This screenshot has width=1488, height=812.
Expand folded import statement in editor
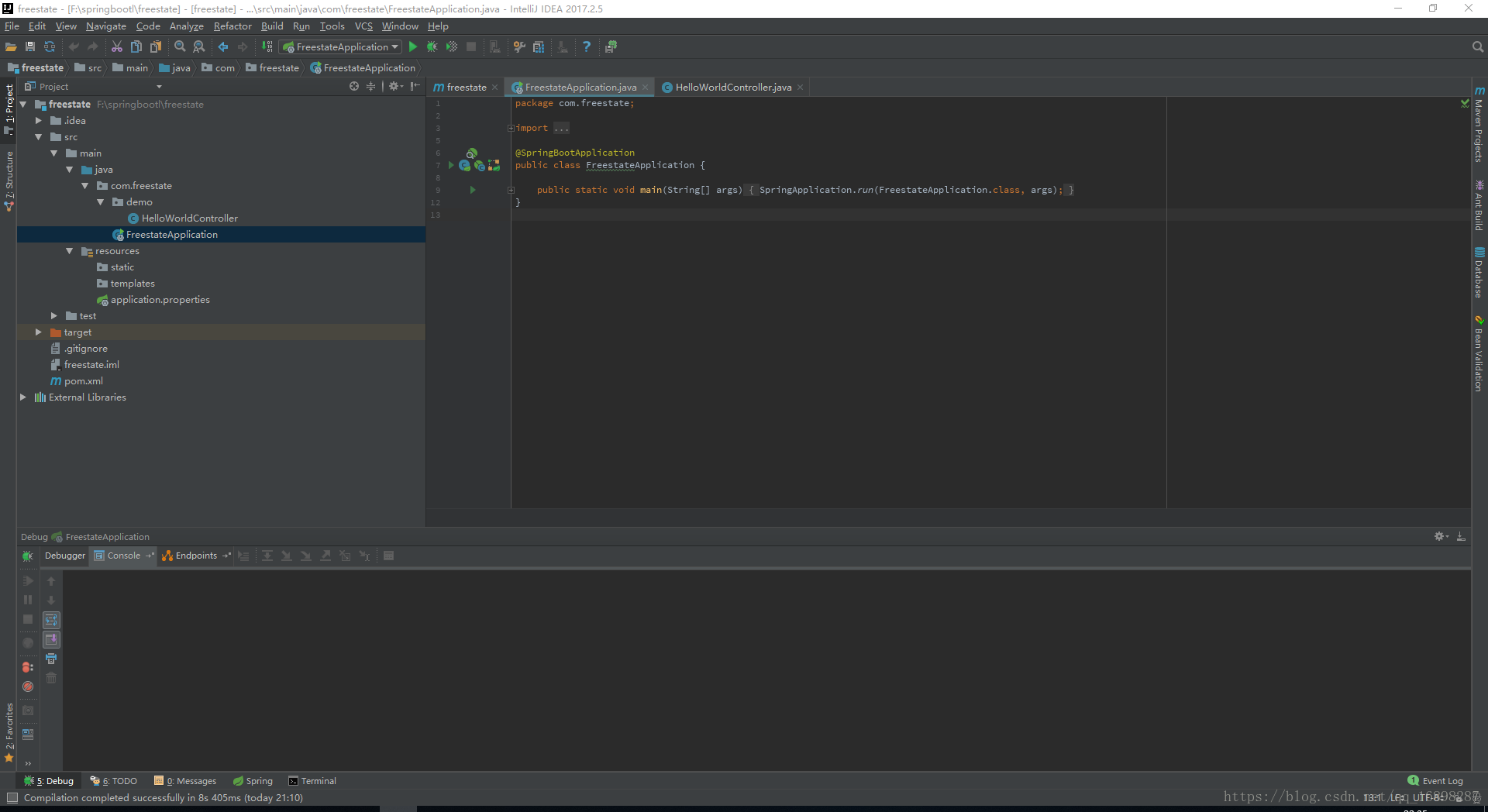(511, 129)
